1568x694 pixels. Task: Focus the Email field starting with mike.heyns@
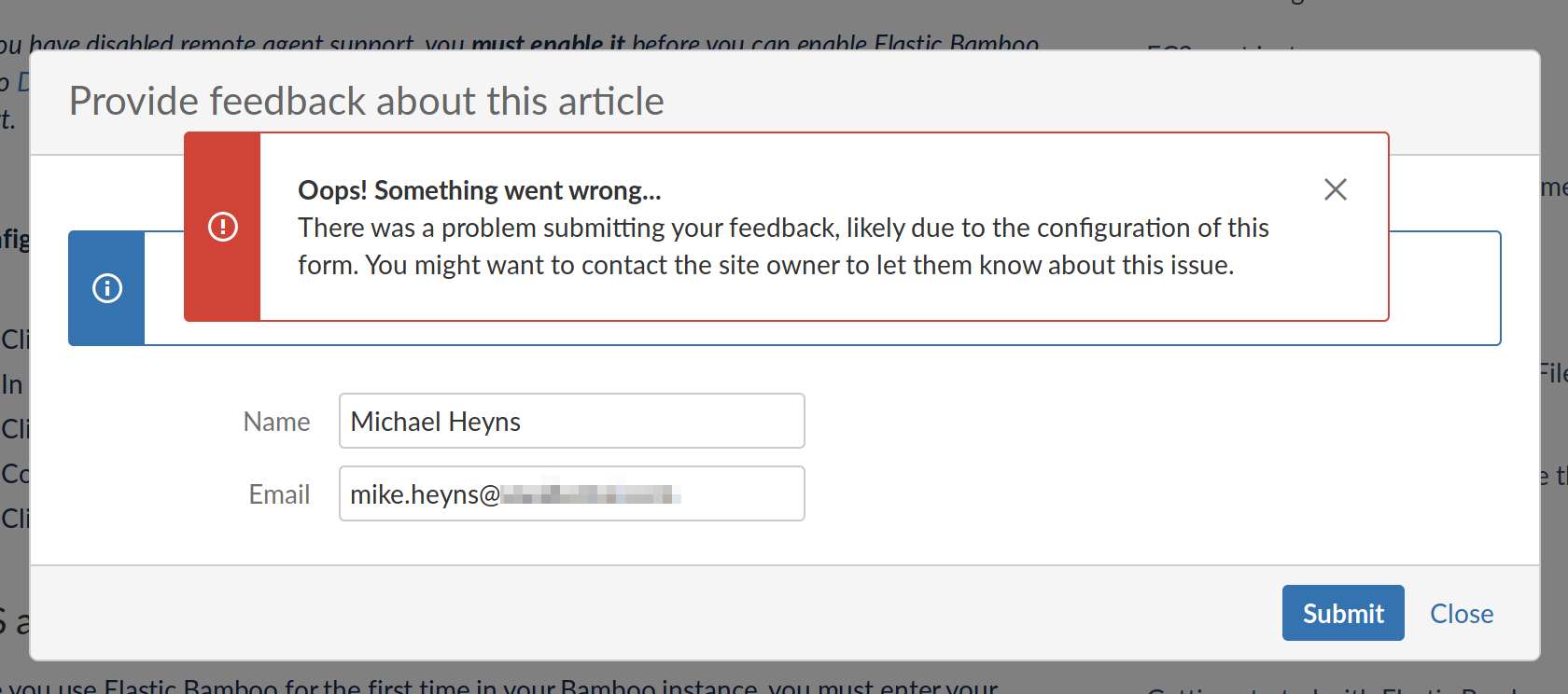click(572, 493)
